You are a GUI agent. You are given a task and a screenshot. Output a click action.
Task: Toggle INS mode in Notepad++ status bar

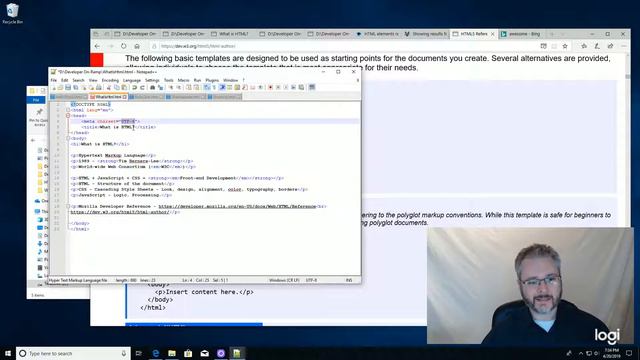[x=349, y=280]
